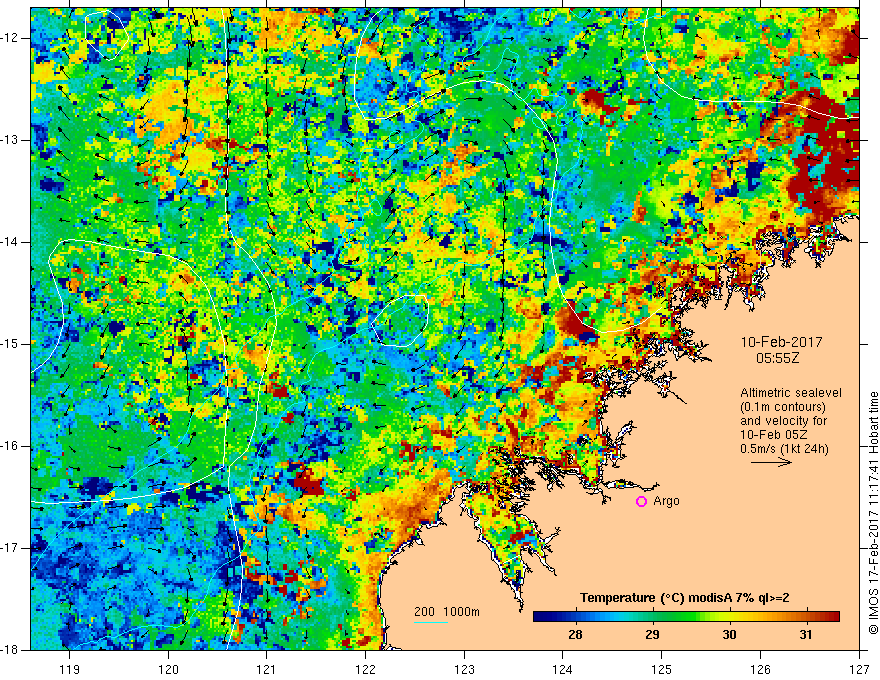Click 'and velocity for' legend line
Screen dimensions: 880x680
[783, 421]
